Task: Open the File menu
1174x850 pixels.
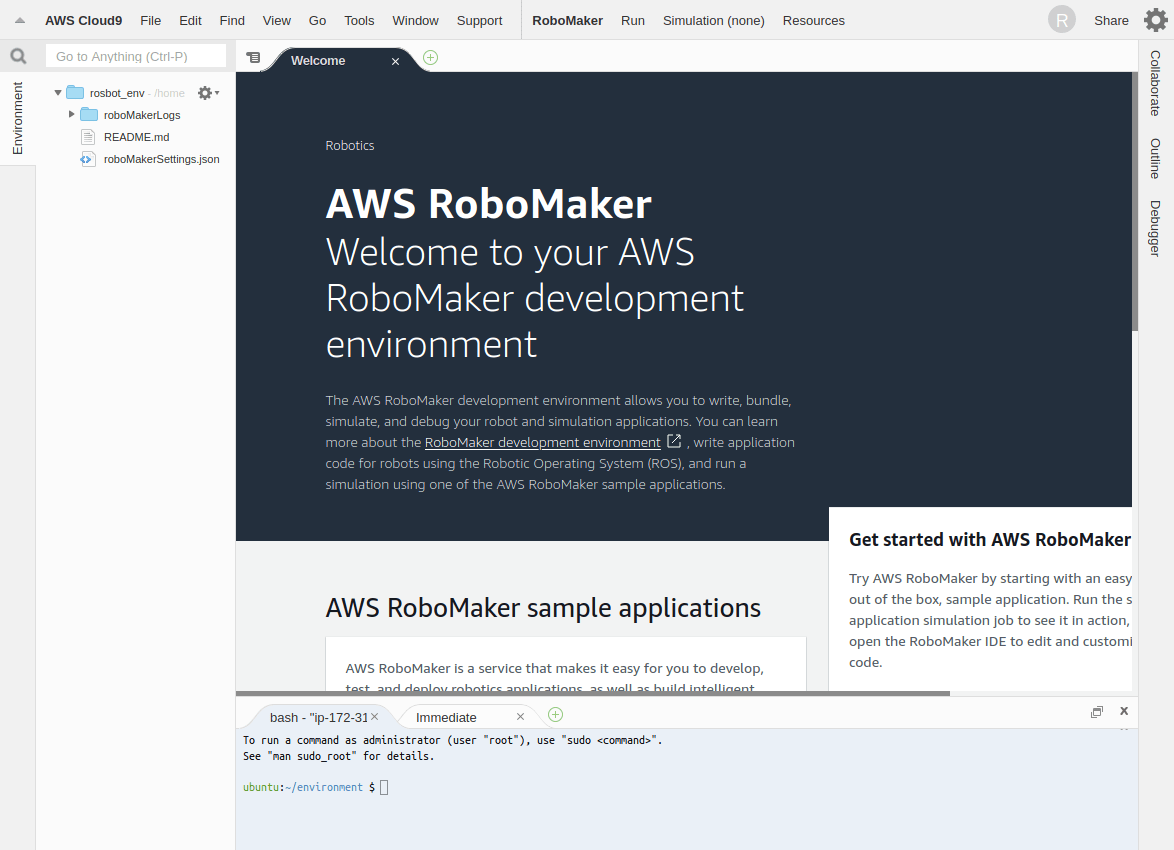Action: click(x=150, y=21)
